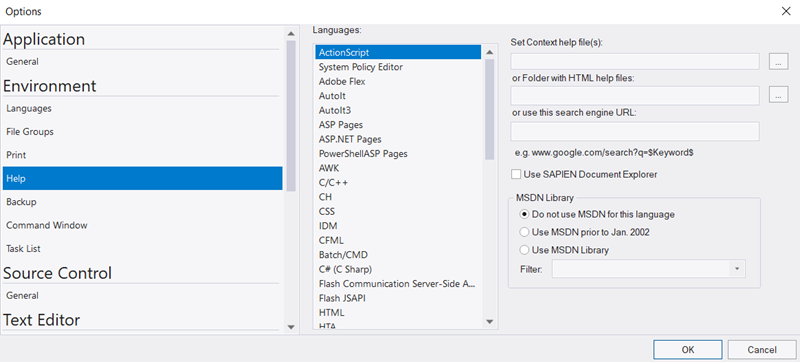
Task: Select PowerShellASP Pages entry
Action: click(x=398, y=153)
